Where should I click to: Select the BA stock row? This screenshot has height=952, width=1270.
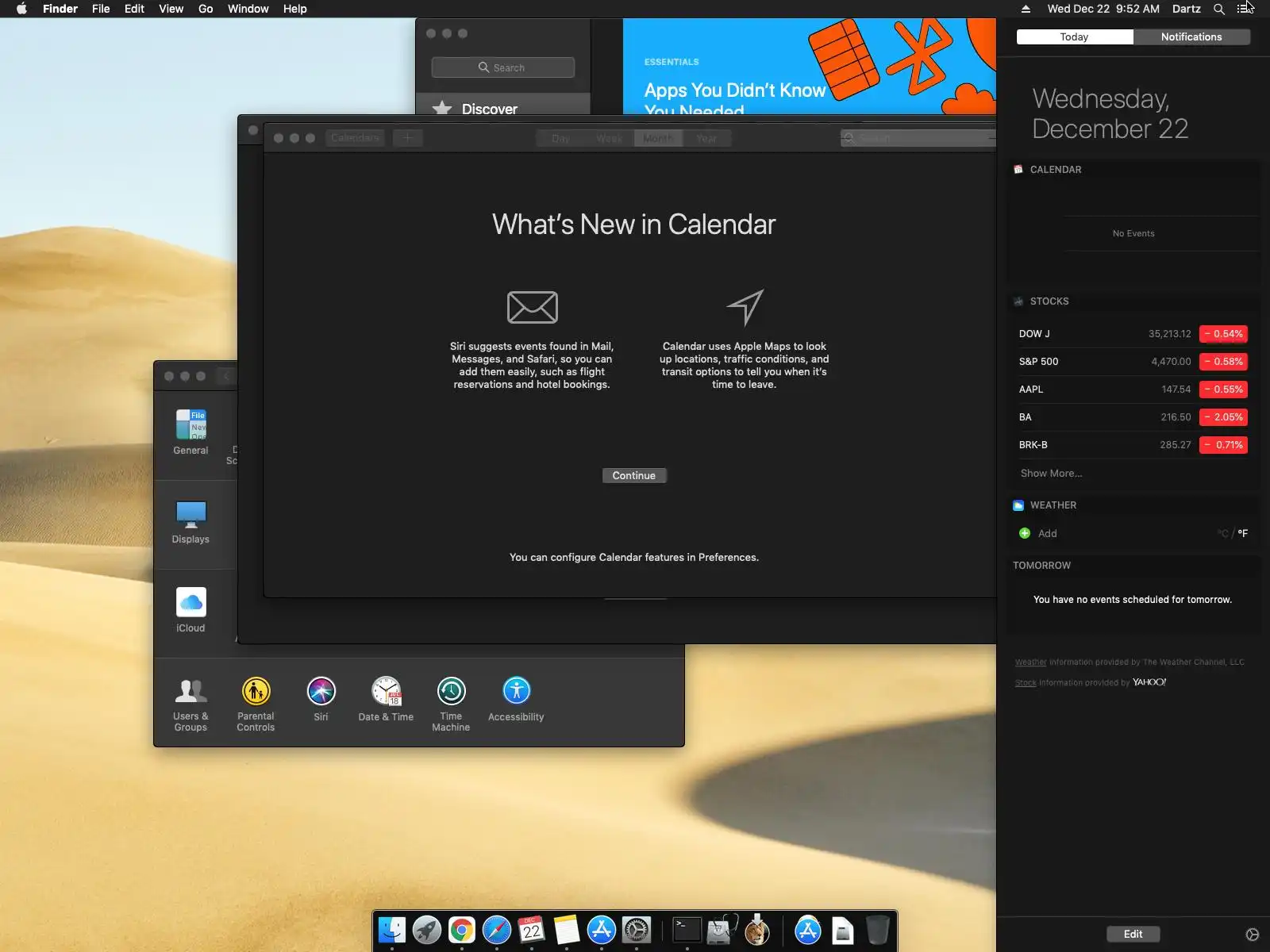[1133, 417]
